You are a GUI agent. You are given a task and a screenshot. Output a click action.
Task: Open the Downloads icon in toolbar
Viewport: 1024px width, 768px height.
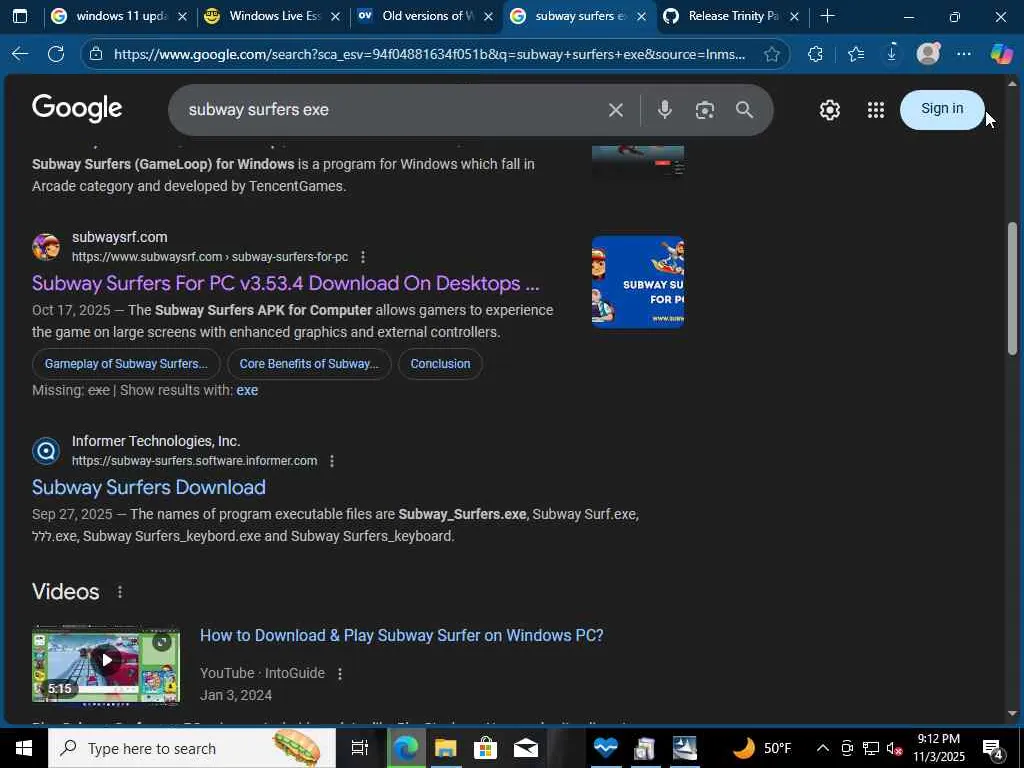click(x=891, y=54)
